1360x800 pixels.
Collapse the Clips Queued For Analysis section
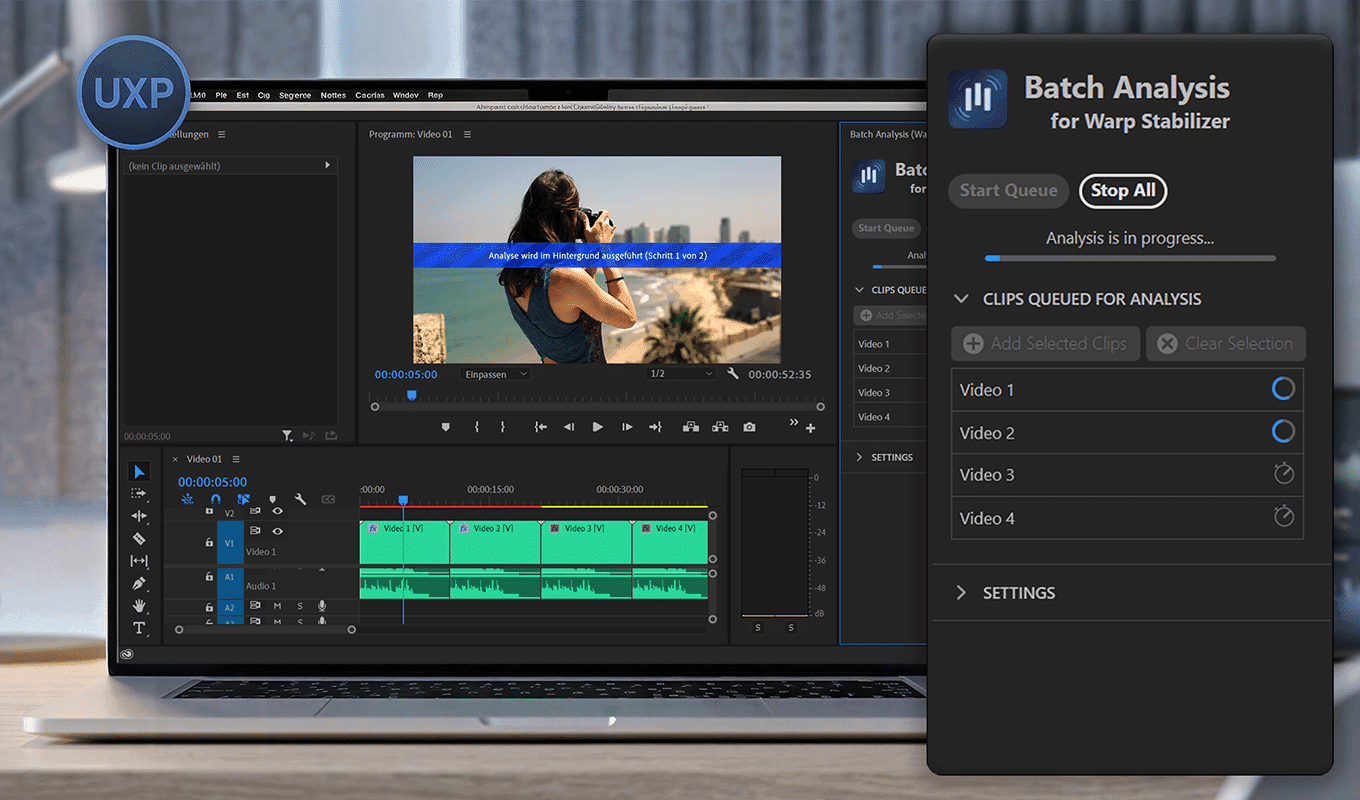(x=961, y=299)
